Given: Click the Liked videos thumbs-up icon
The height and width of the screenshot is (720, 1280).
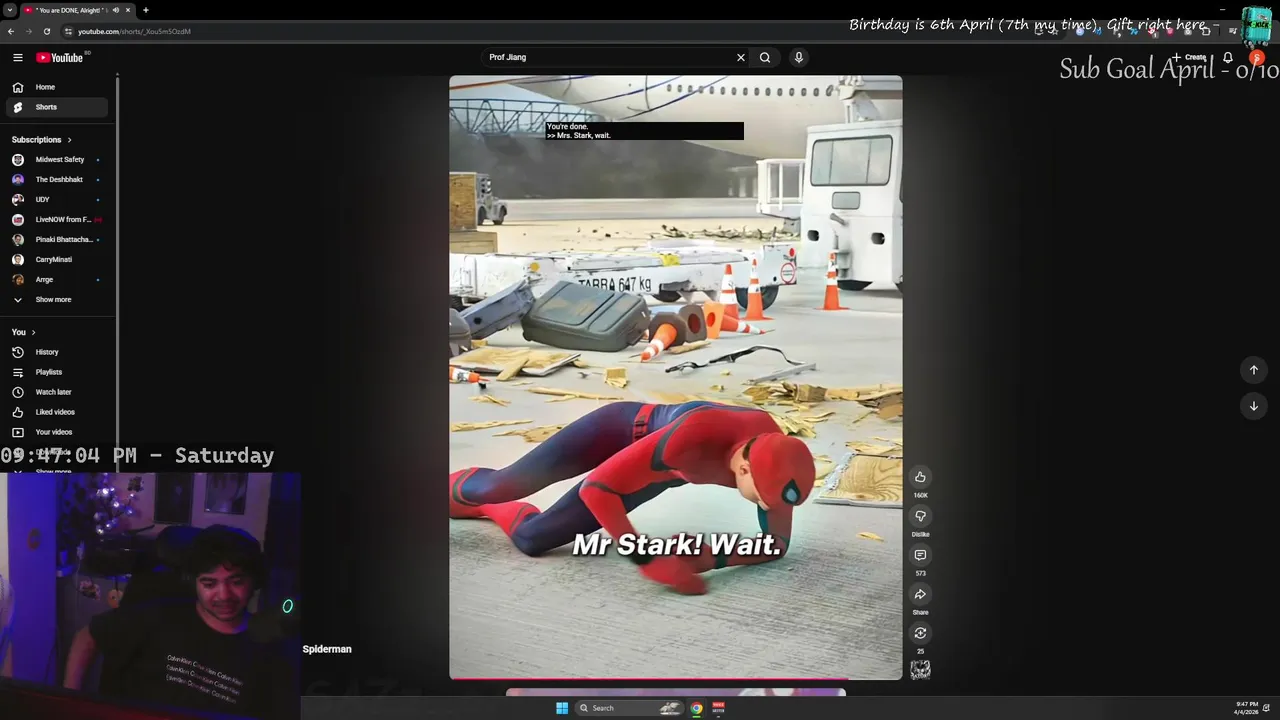Looking at the screenshot, I should pyautogui.click(x=17, y=412).
